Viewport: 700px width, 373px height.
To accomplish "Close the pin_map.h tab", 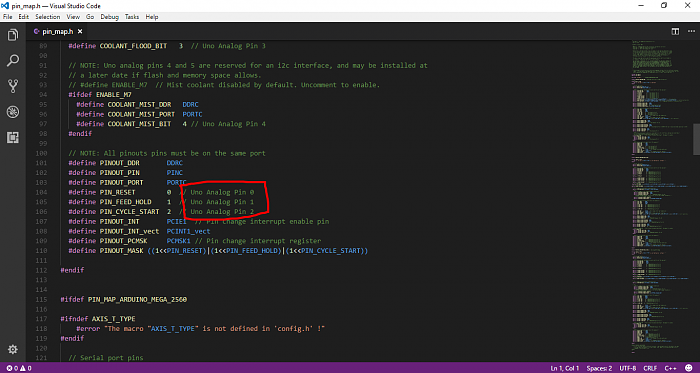I will pos(79,32).
